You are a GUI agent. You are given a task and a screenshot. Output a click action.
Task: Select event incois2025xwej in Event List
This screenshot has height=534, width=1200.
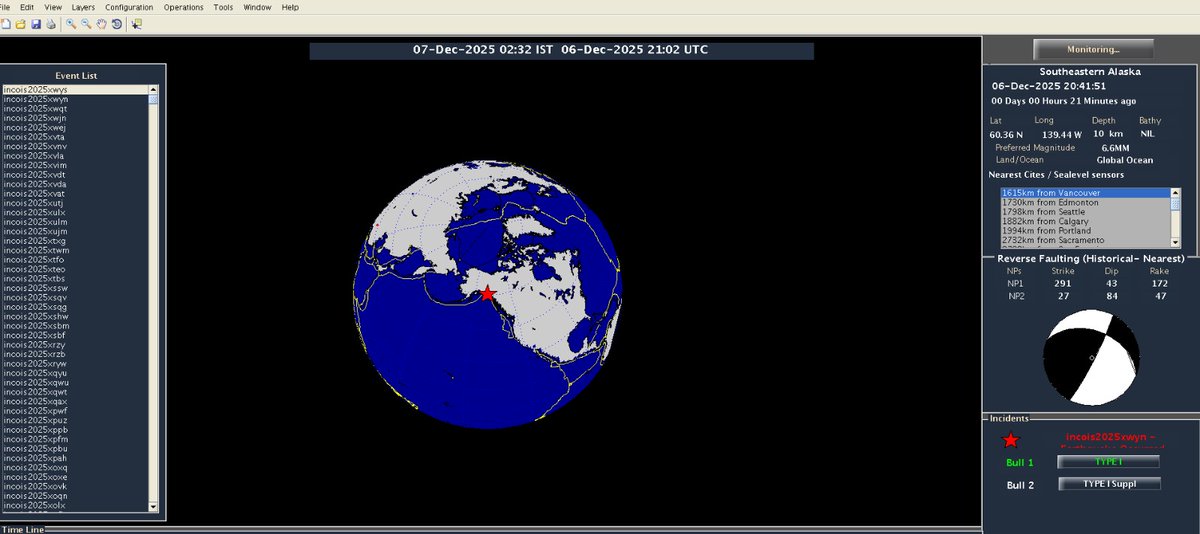[x=75, y=128]
